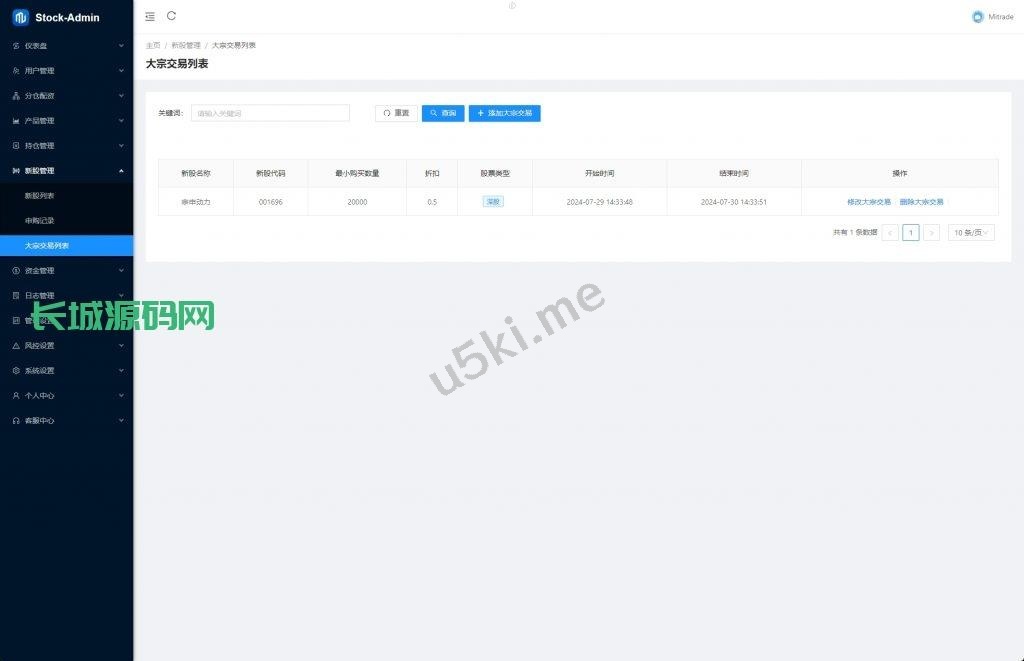Screen dimensions: 1024x661
Task: Click the 添加大宗交易 add button
Action: (504, 113)
